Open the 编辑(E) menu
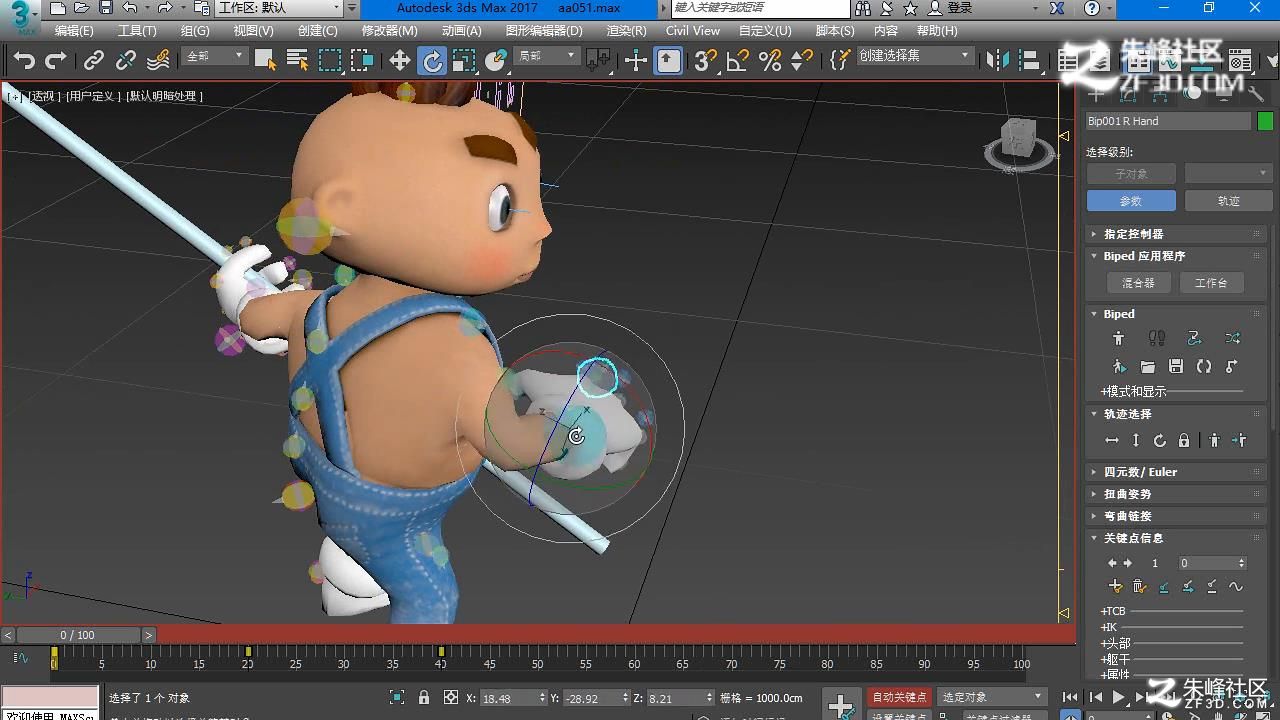 click(x=74, y=31)
